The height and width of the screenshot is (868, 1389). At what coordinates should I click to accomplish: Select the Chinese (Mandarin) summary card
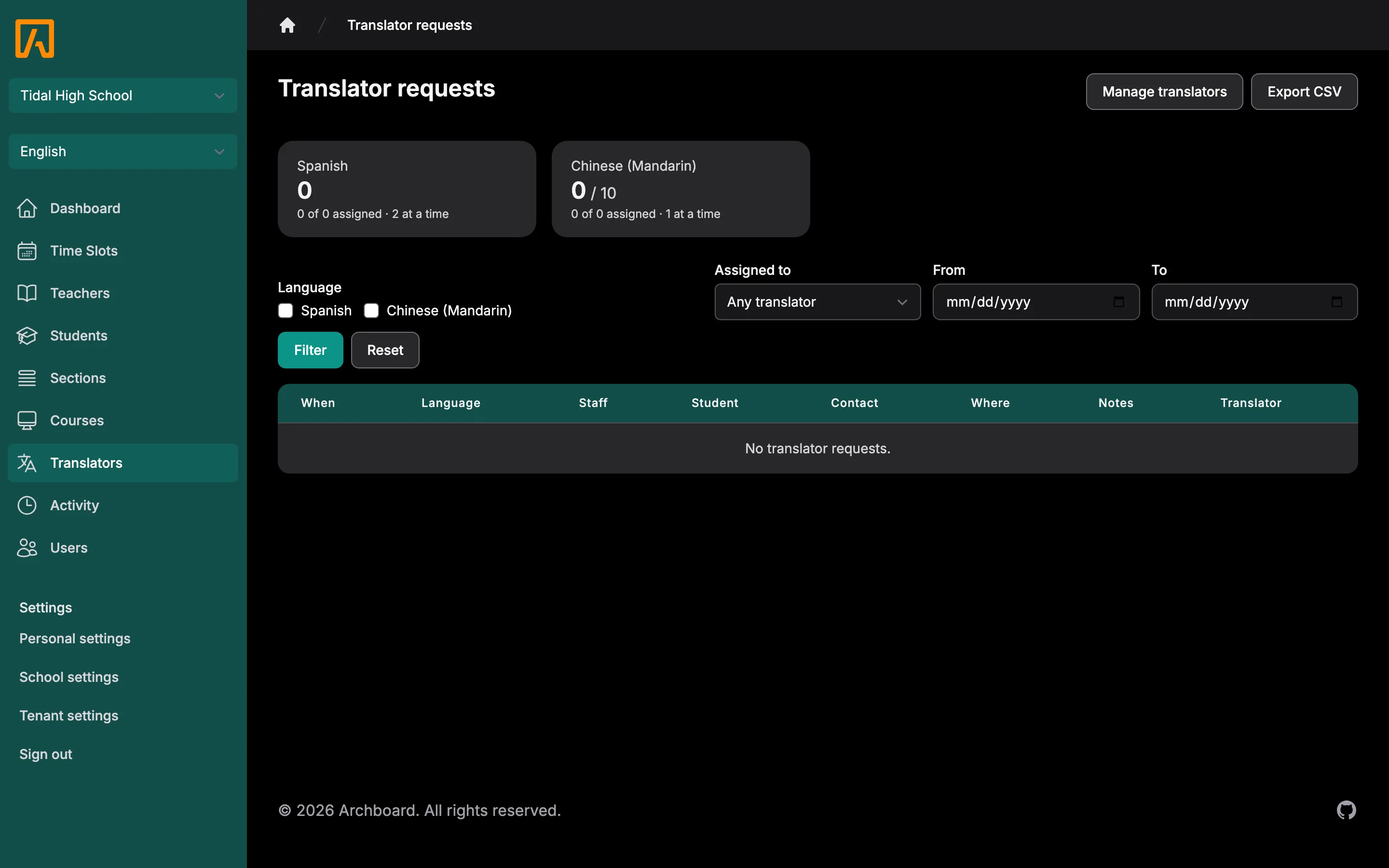tap(681, 189)
